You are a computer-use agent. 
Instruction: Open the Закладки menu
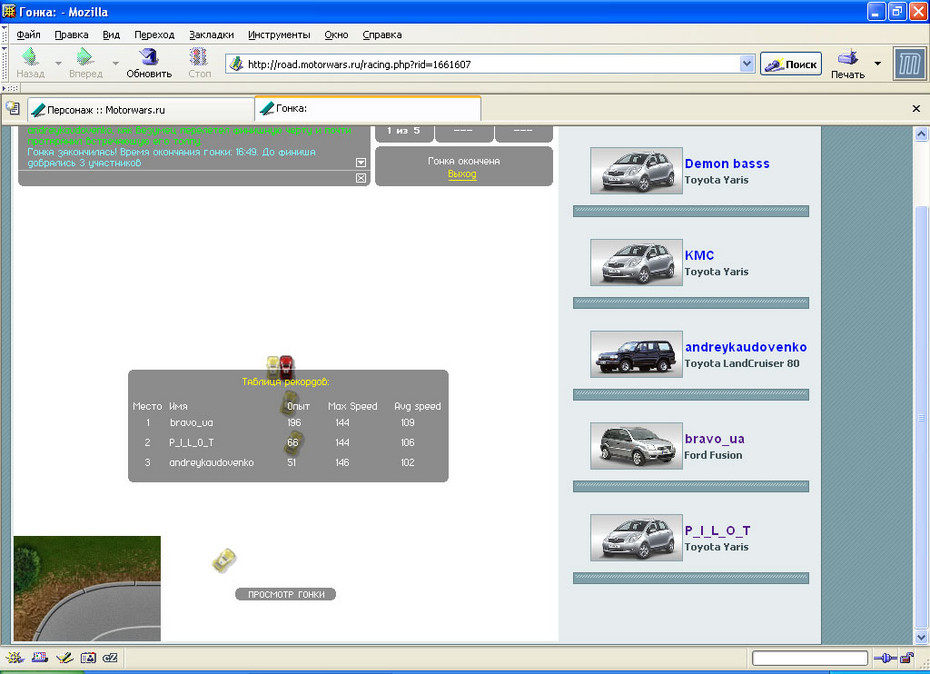[211, 35]
